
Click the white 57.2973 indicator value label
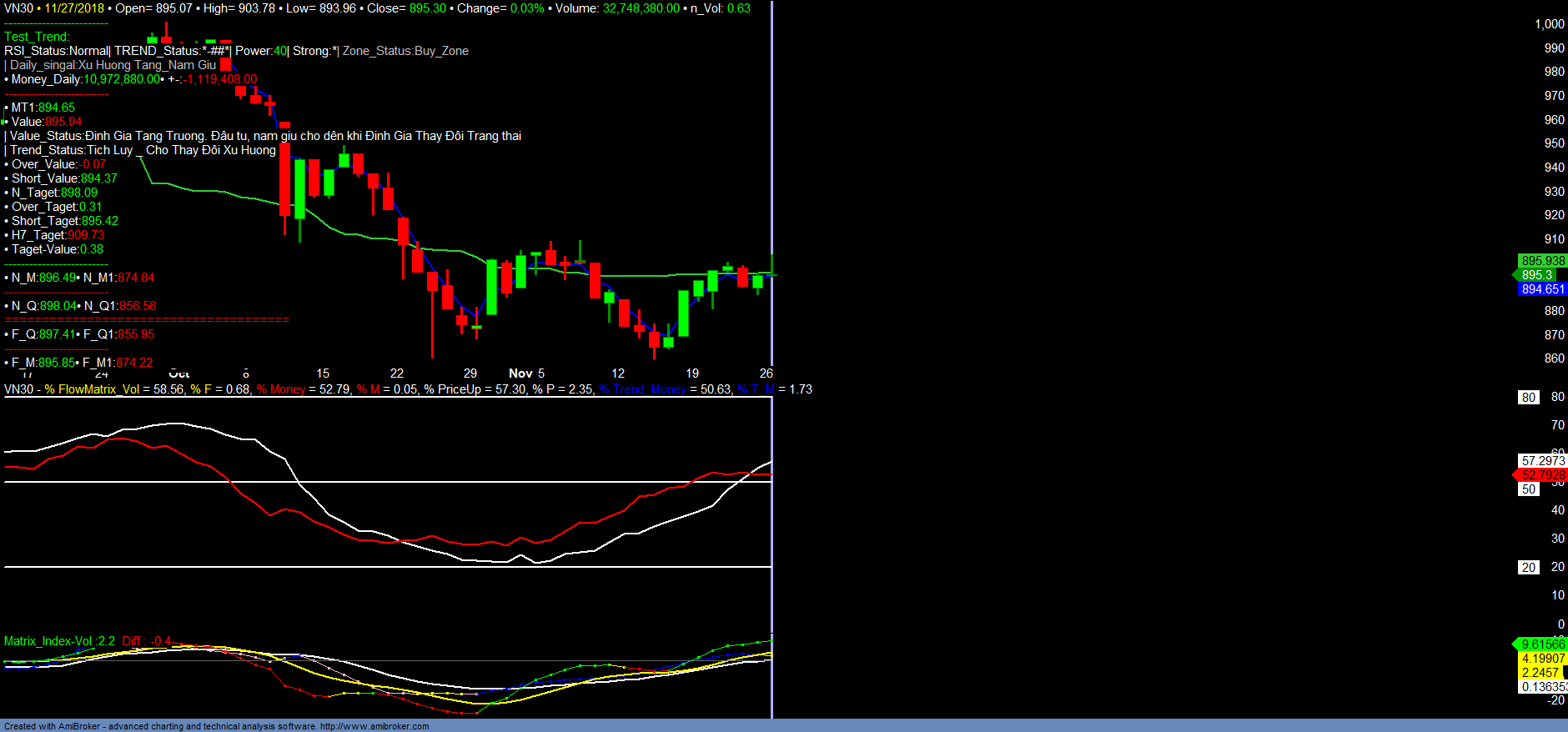1542,461
